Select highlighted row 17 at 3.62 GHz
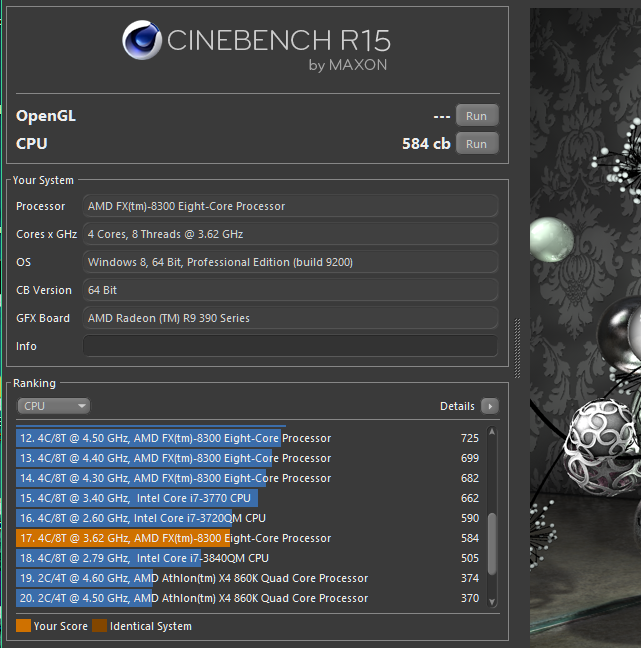 pos(250,538)
